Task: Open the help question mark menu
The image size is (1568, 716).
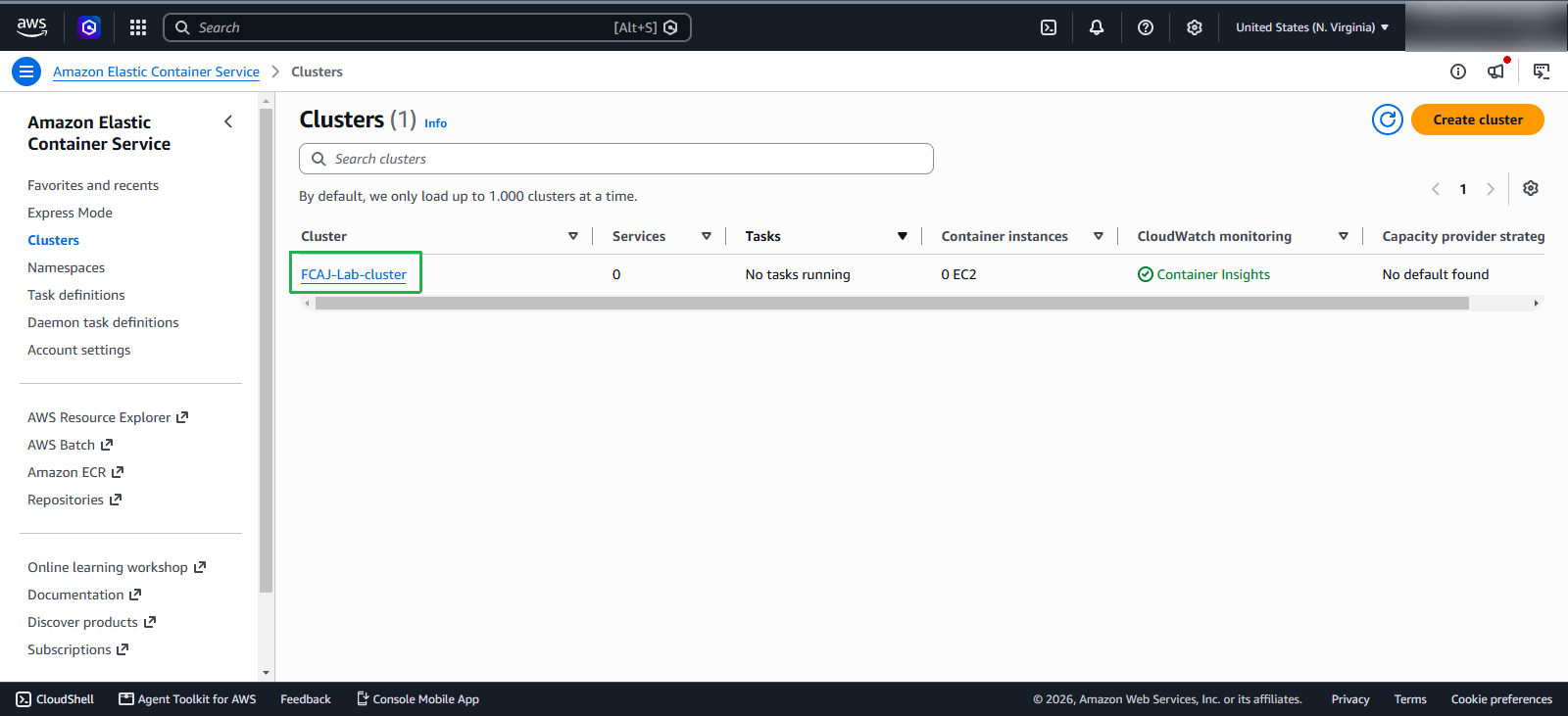Action: point(1146,27)
